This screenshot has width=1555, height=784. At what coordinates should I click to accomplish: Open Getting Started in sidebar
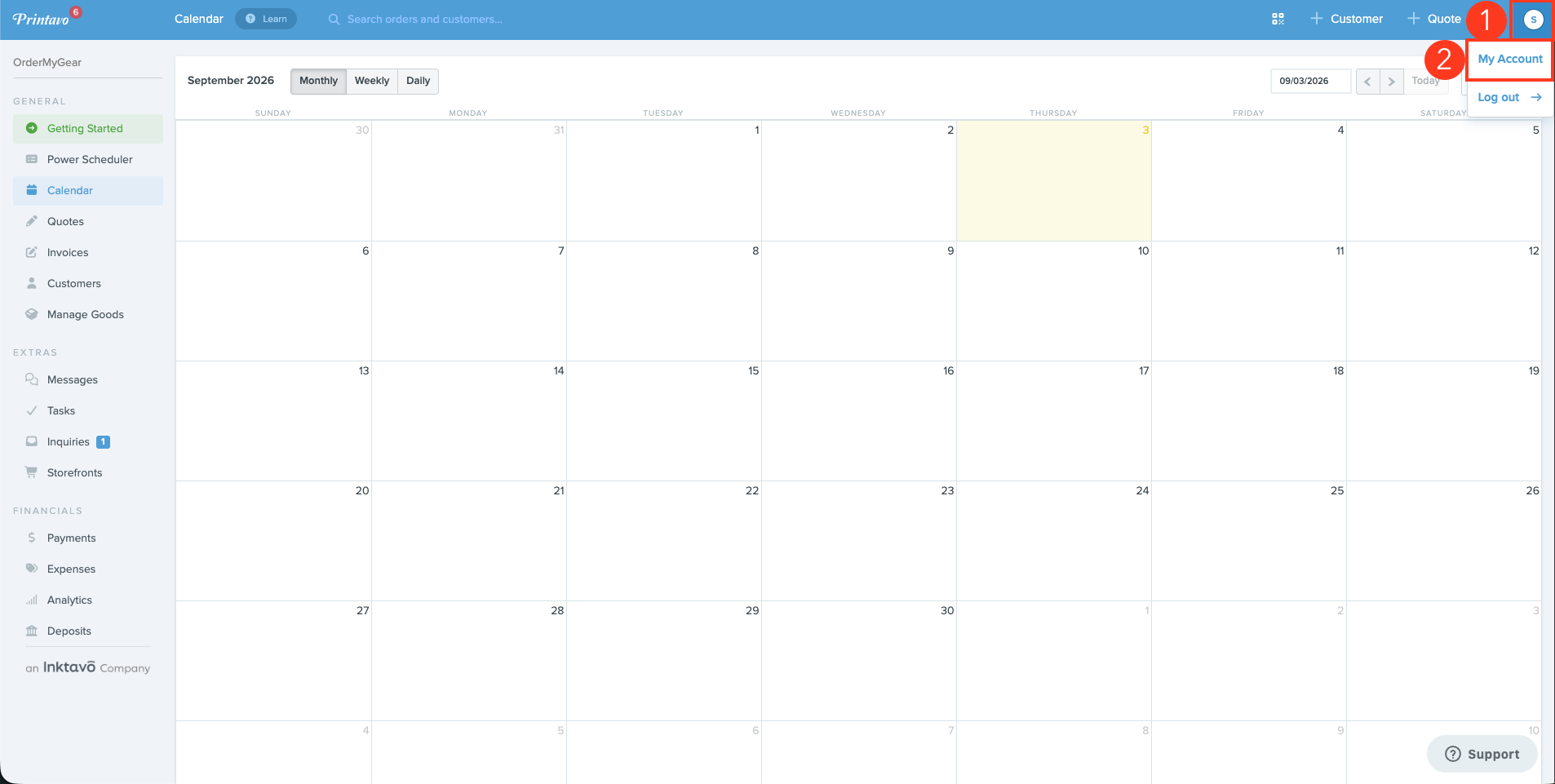tap(88, 128)
